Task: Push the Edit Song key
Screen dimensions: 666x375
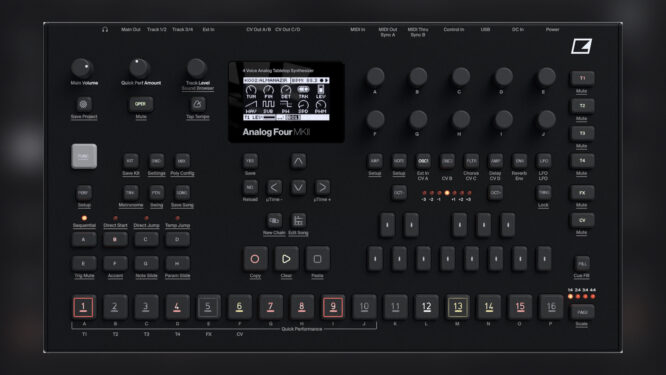Action: click(x=299, y=220)
